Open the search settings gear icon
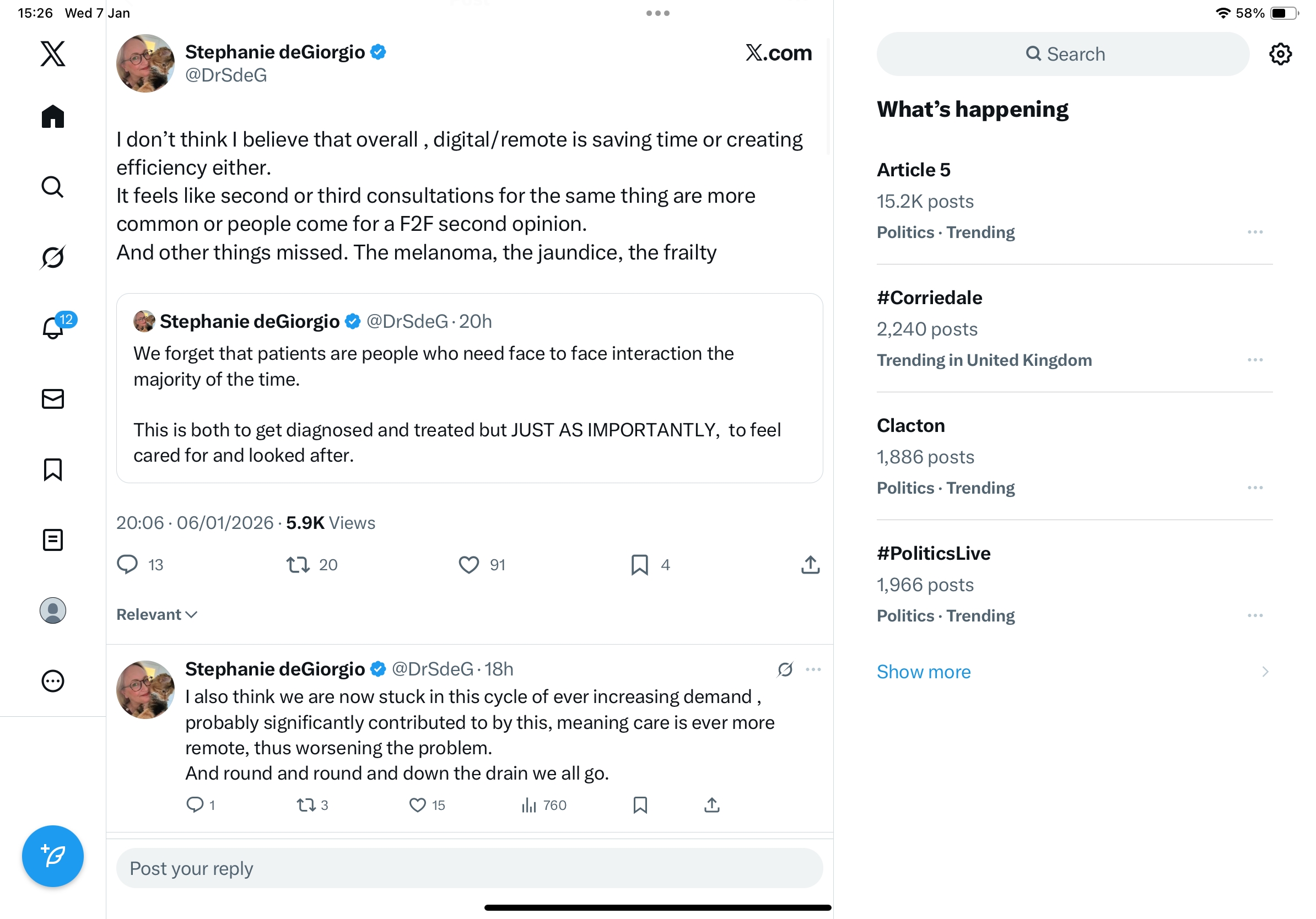 1280,55
